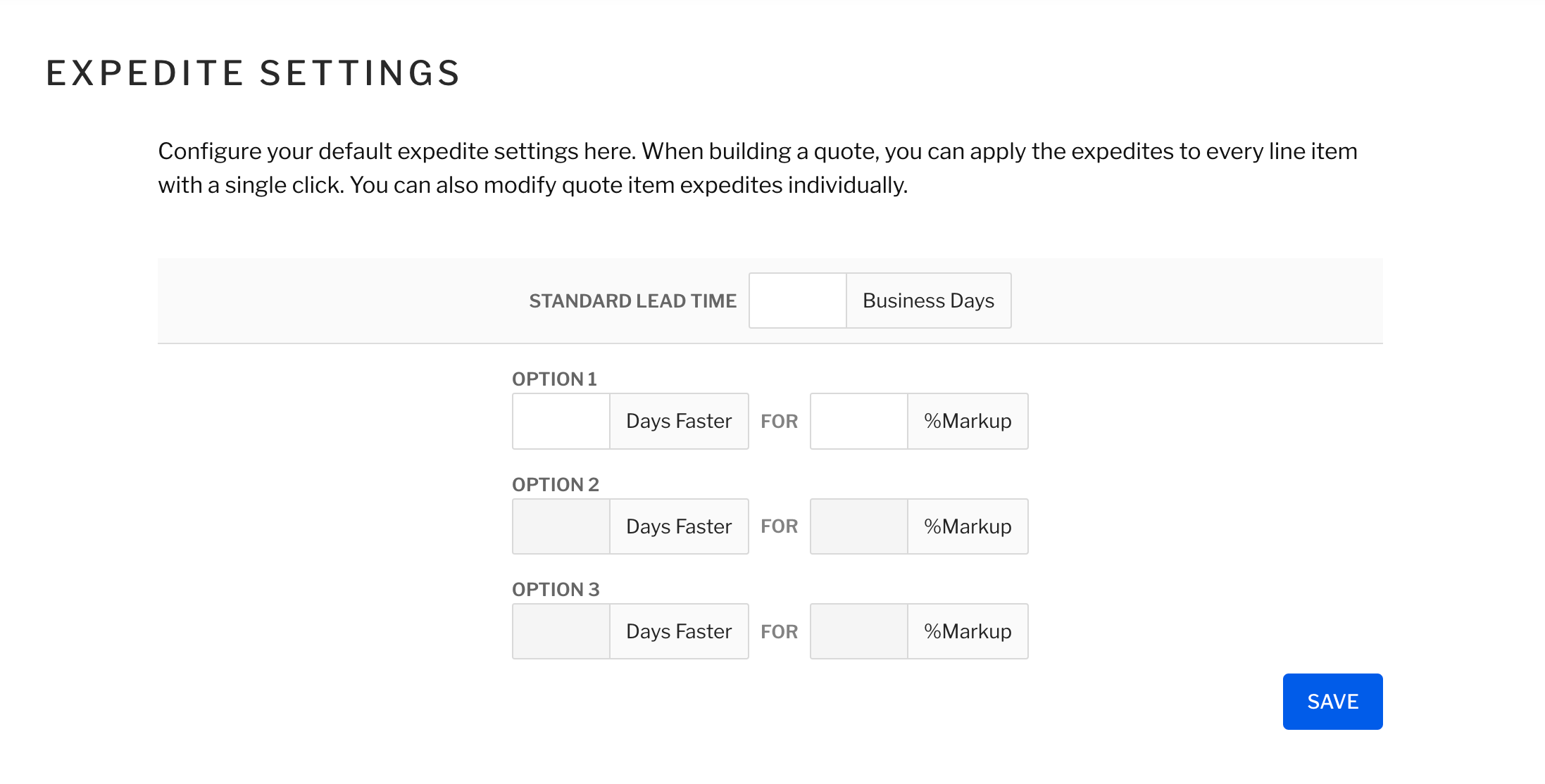Viewport: 1545px width, 784px height.
Task: Select the EXPEDITE SETTINGS heading
Action: pos(253,72)
